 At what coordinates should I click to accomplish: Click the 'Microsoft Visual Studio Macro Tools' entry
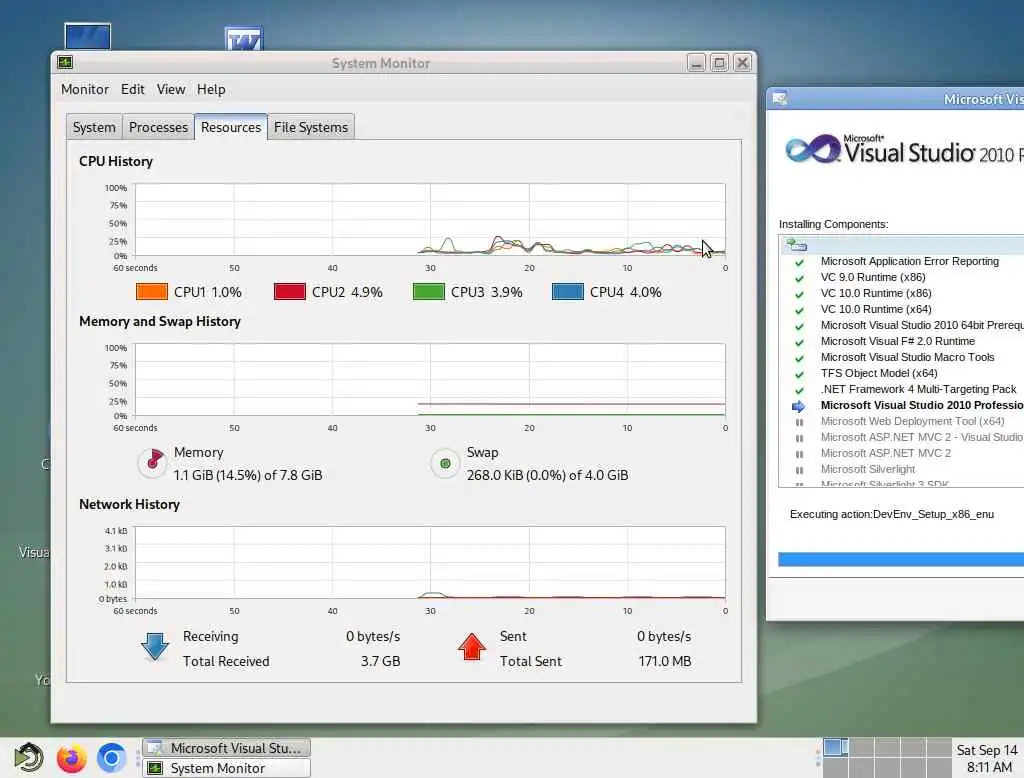click(x=907, y=357)
